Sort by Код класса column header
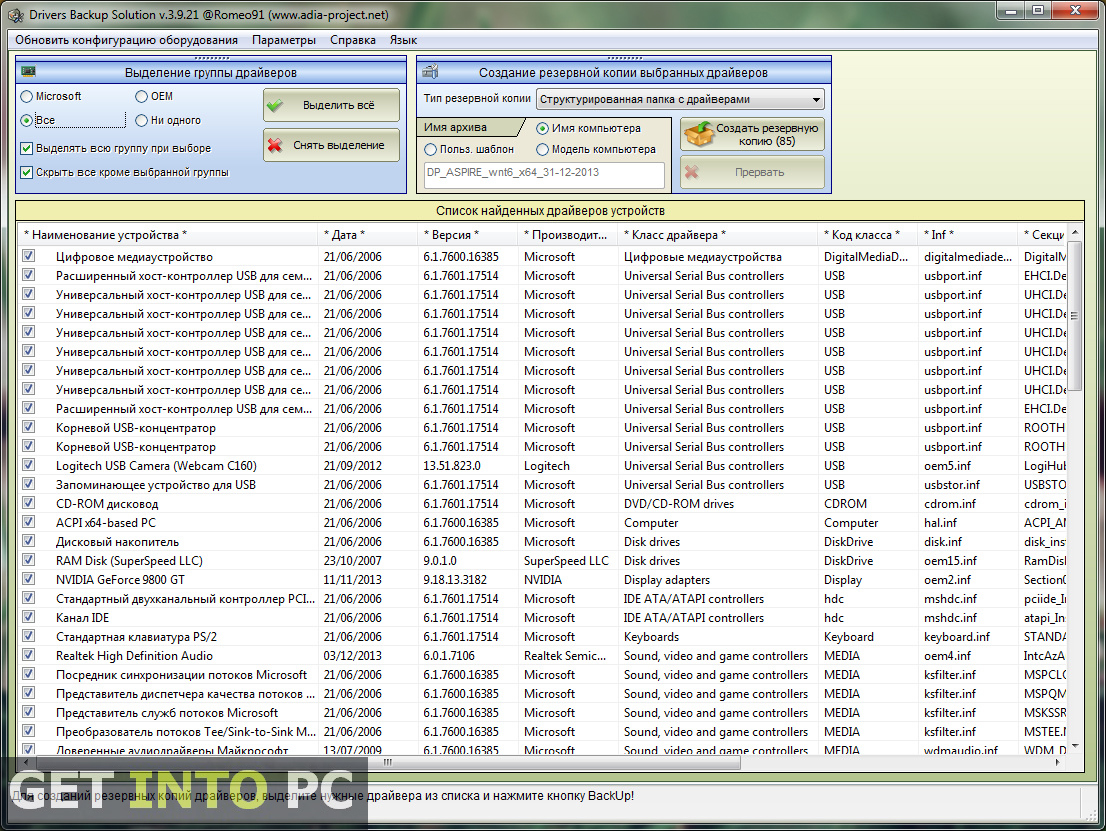Image resolution: width=1106 pixels, height=831 pixels. (869, 235)
